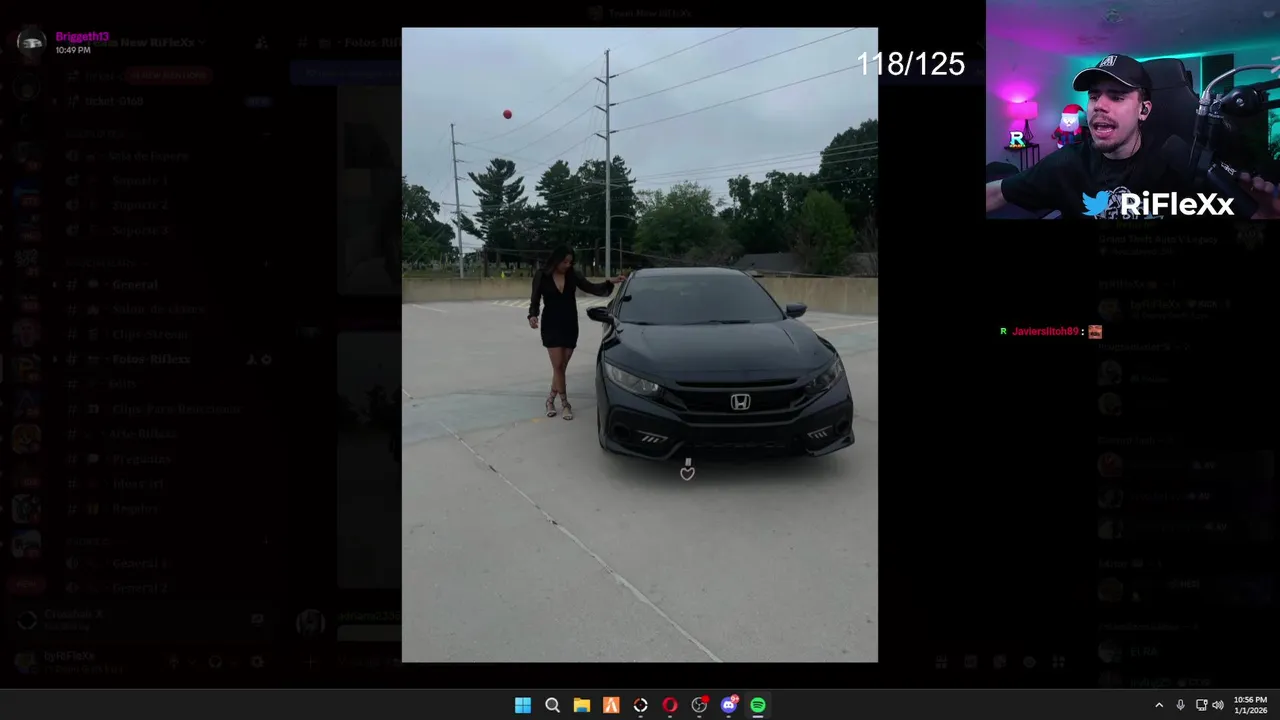Switch to Discord via its taskbar icon
1280x720 pixels.
(729, 705)
